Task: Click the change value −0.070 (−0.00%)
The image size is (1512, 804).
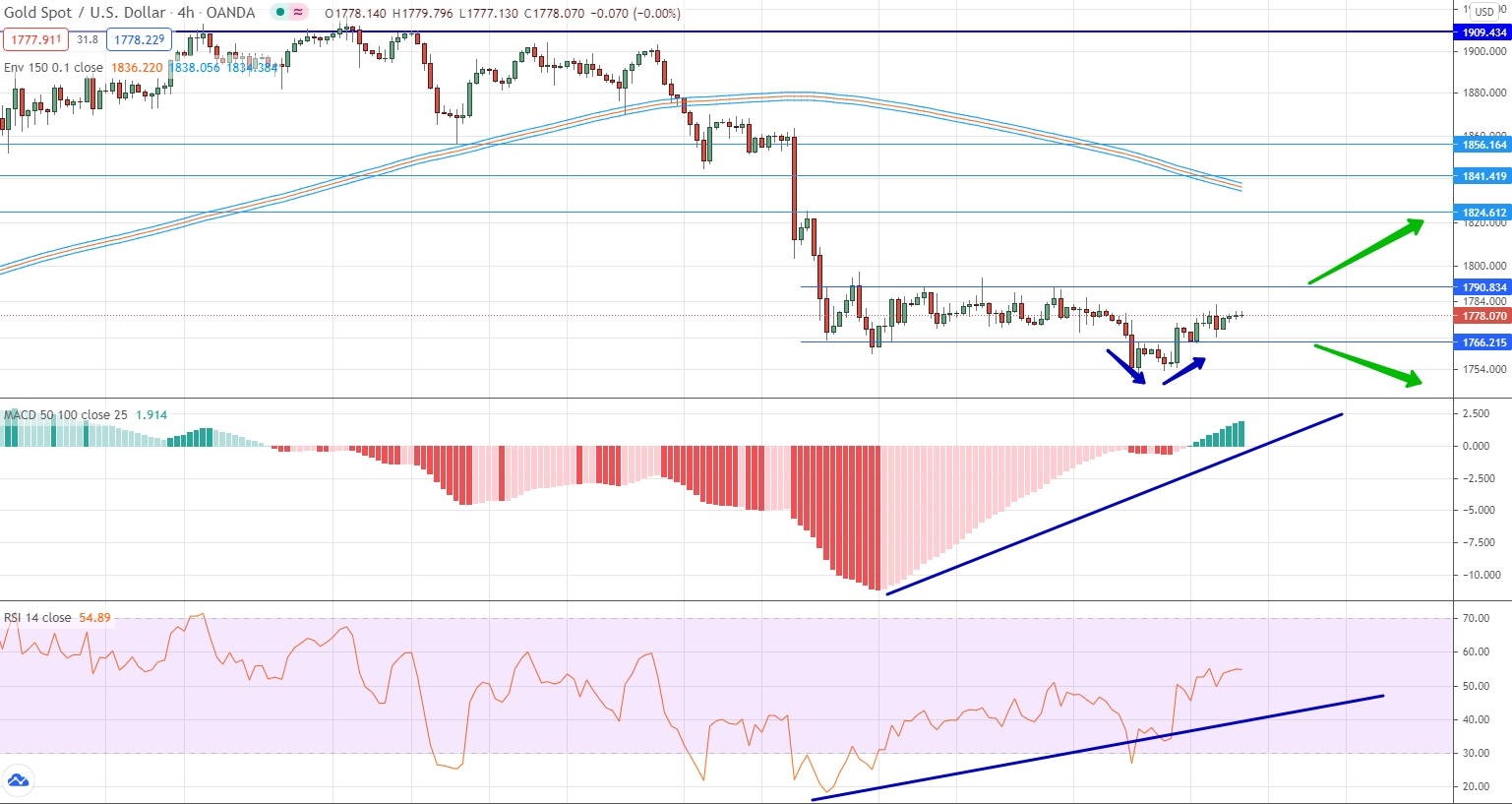Action: point(636,14)
